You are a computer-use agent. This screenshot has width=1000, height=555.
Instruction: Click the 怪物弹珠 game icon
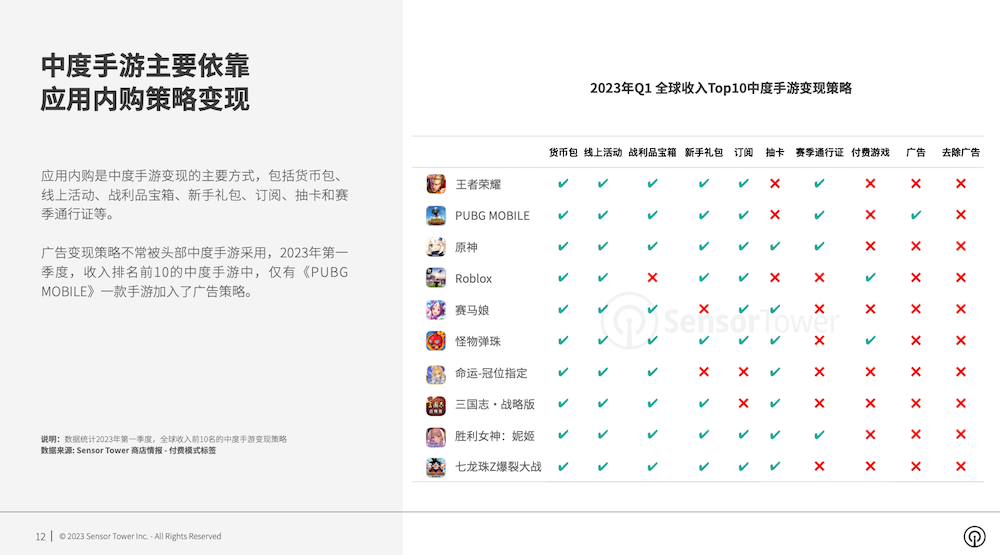(x=436, y=341)
